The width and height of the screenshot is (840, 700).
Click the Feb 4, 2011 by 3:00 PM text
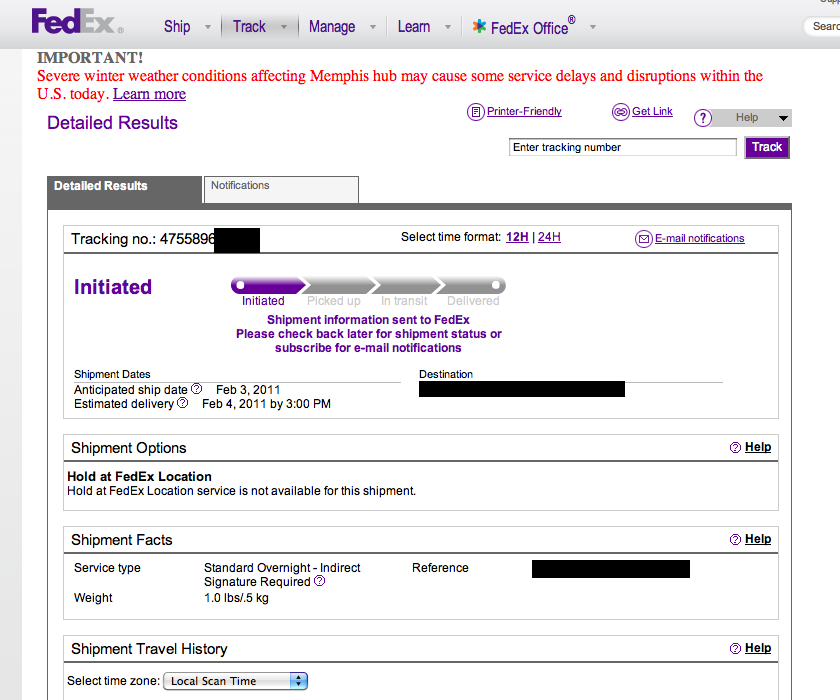(x=266, y=404)
